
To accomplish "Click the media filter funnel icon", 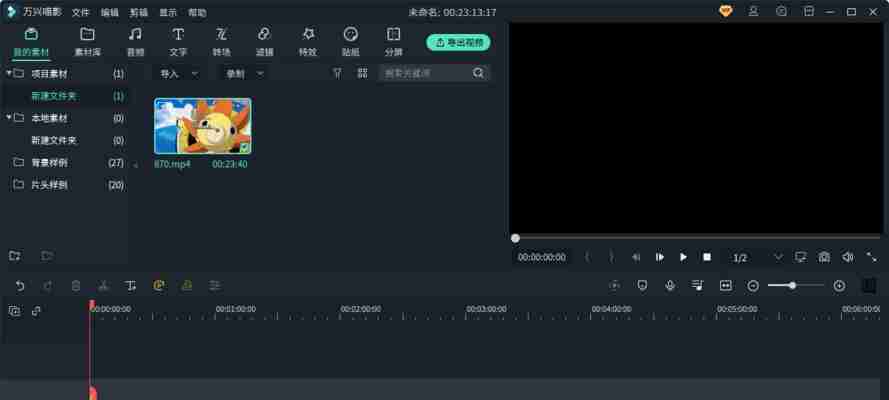I will [337, 73].
